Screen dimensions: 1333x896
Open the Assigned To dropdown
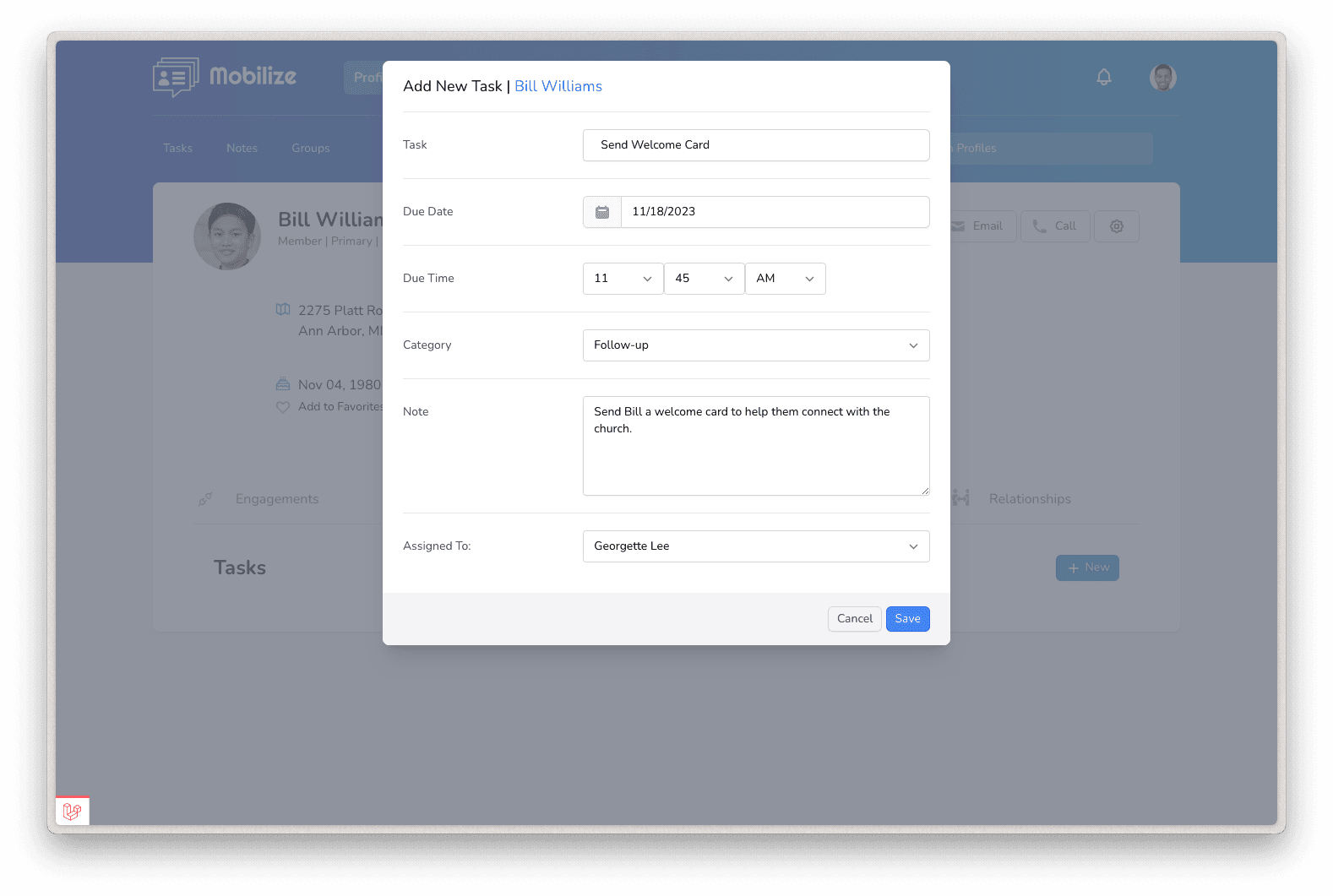[755, 546]
